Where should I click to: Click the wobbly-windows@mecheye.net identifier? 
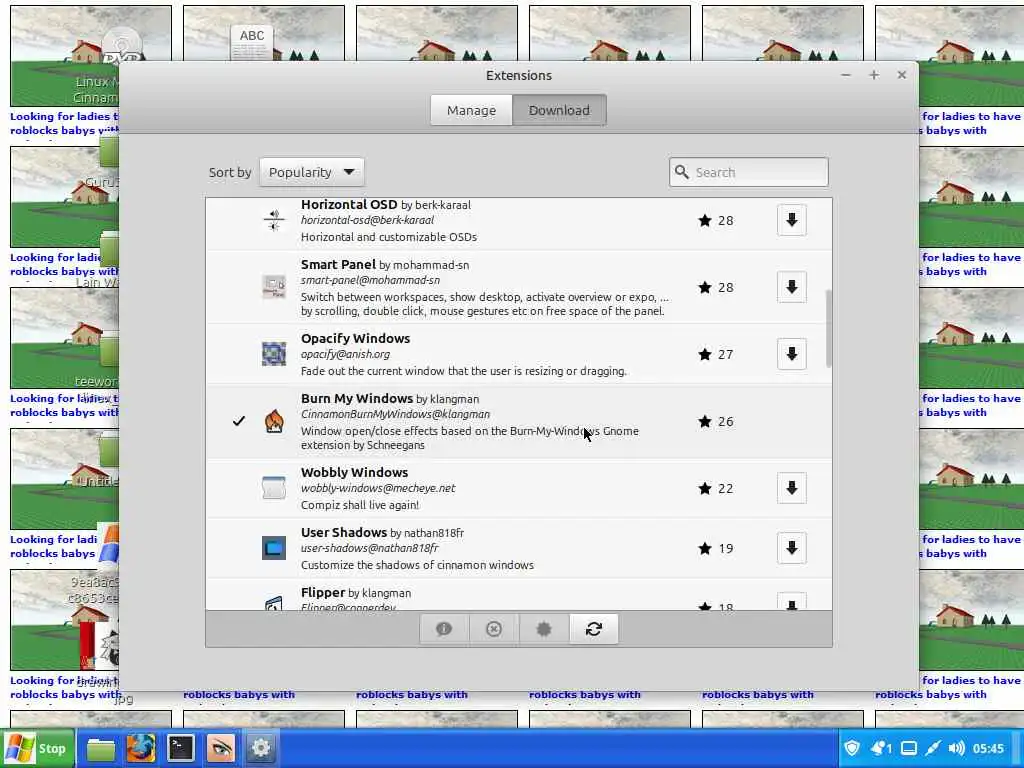click(x=378, y=488)
